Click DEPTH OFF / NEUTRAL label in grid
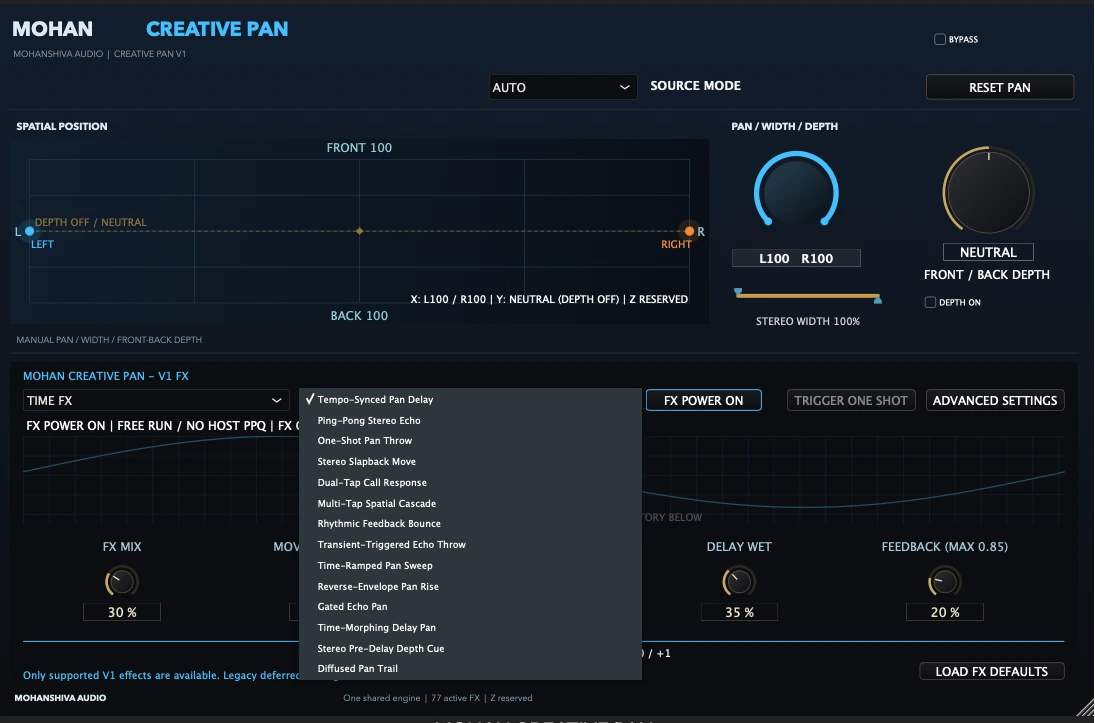This screenshot has width=1095, height=723. [91, 222]
